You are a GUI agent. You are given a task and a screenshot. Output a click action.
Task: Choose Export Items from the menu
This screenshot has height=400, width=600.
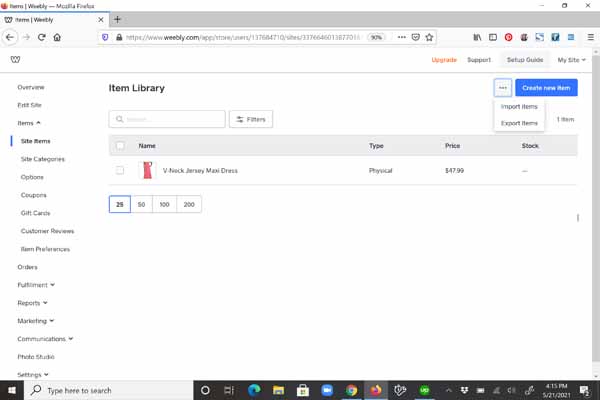click(519, 123)
